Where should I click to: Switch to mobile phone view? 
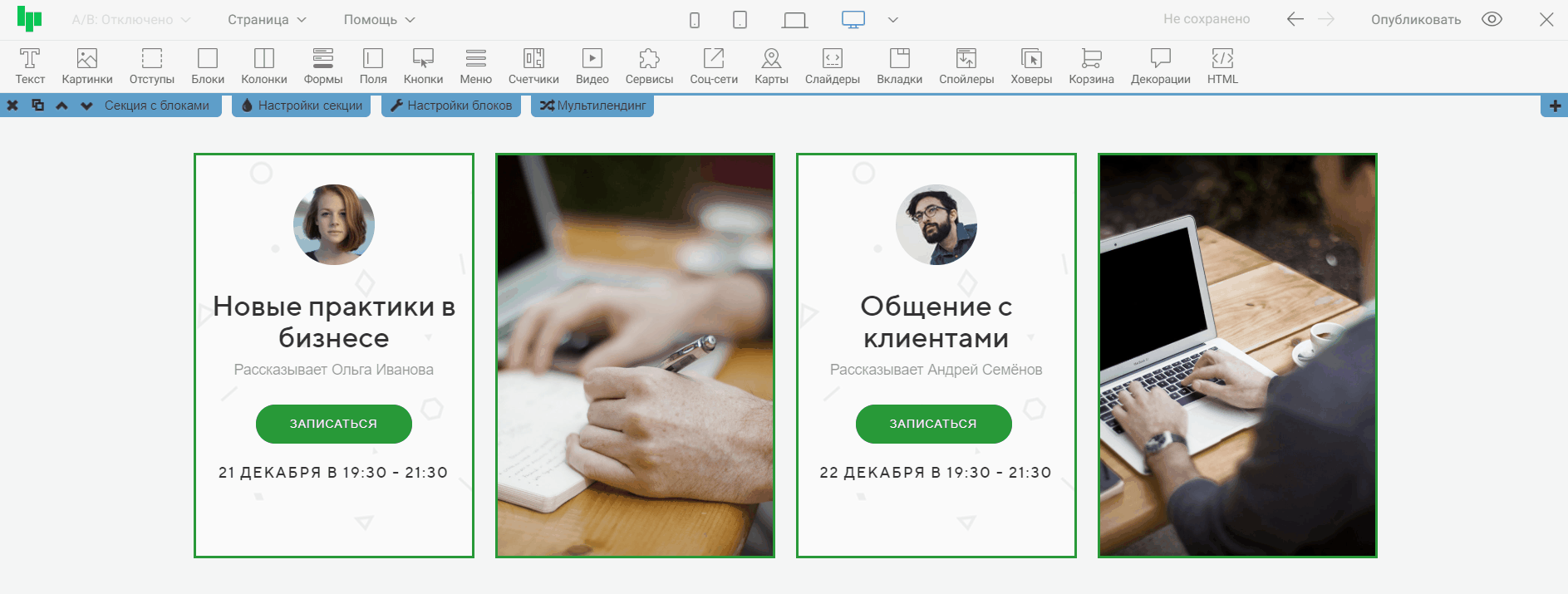(695, 20)
